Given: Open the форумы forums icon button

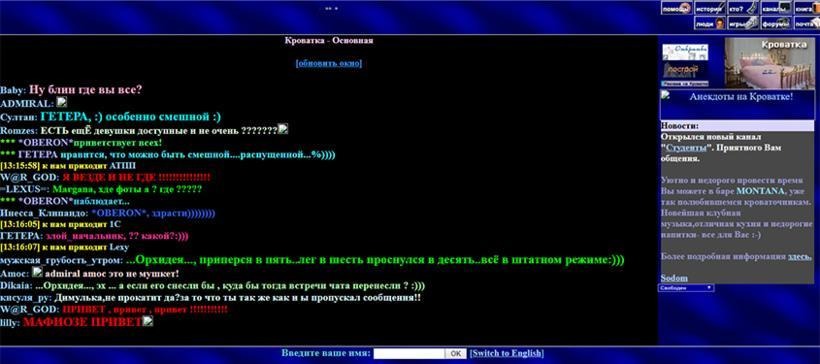Looking at the screenshot, I should [x=776, y=23].
